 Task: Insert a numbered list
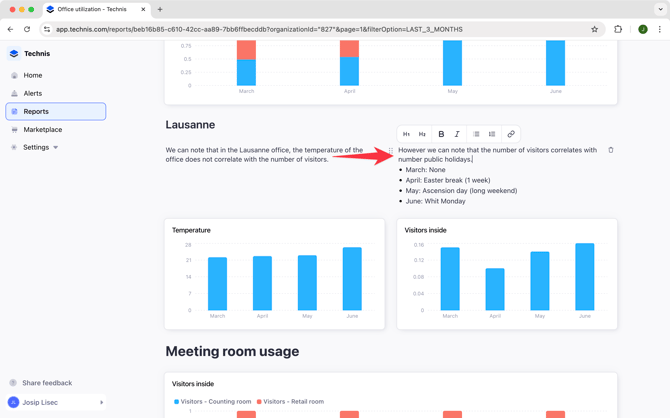click(x=492, y=134)
